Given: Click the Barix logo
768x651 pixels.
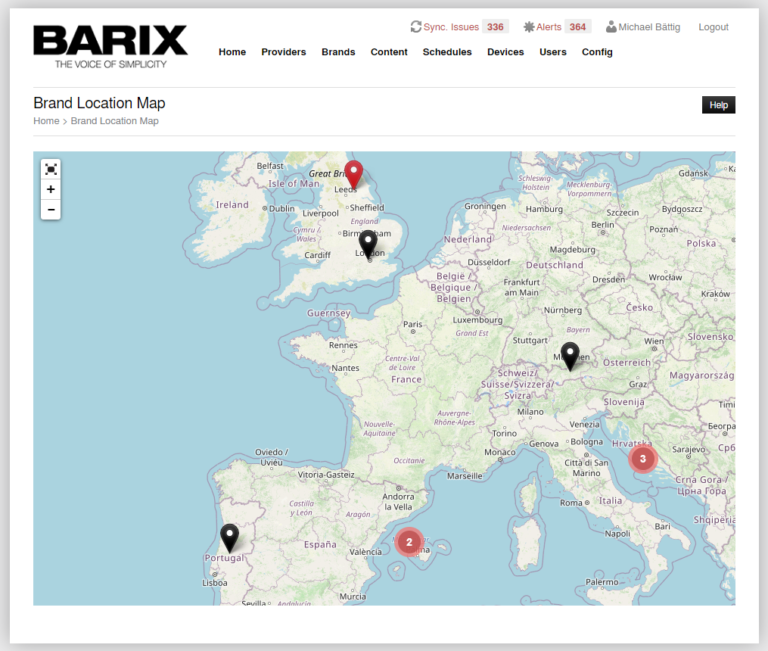Looking at the screenshot, I should pos(110,45).
